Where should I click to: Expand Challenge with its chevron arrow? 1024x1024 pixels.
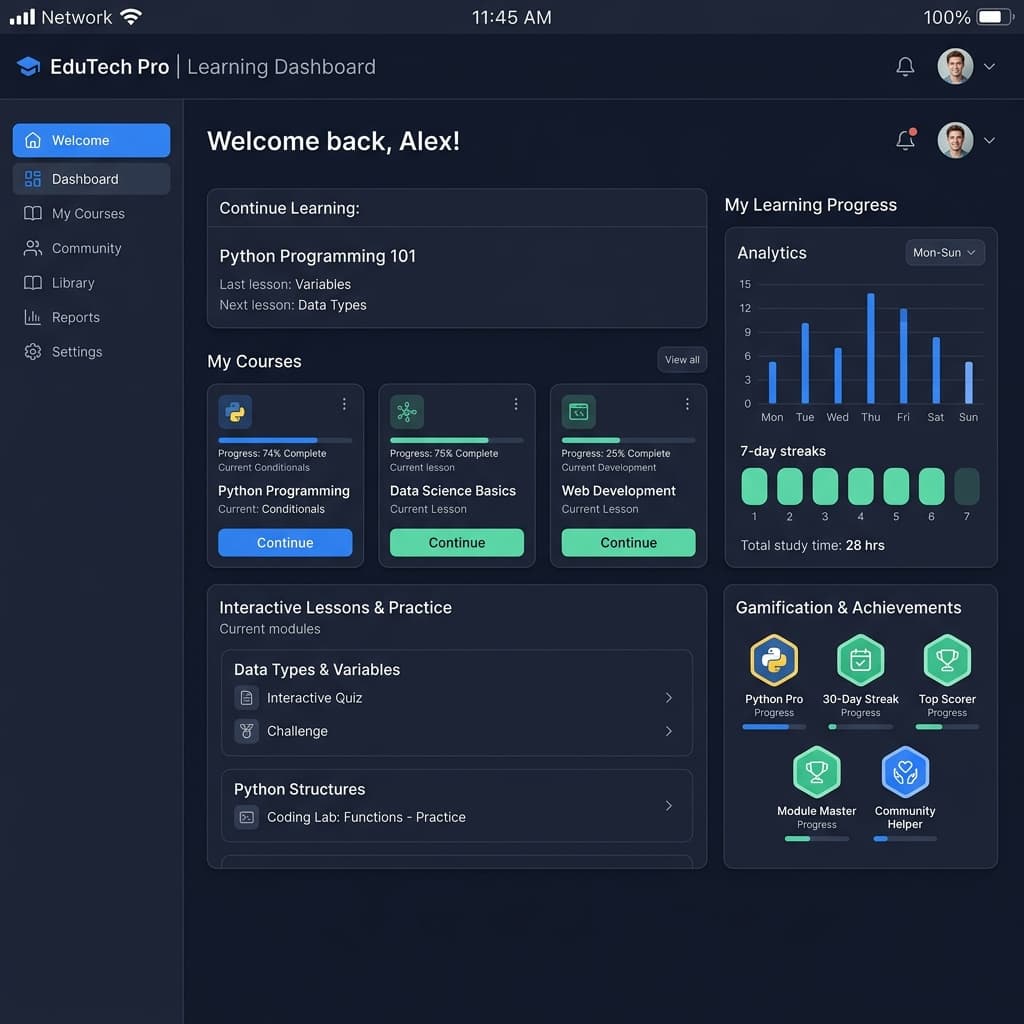pyautogui.click(x=668, y=731)
